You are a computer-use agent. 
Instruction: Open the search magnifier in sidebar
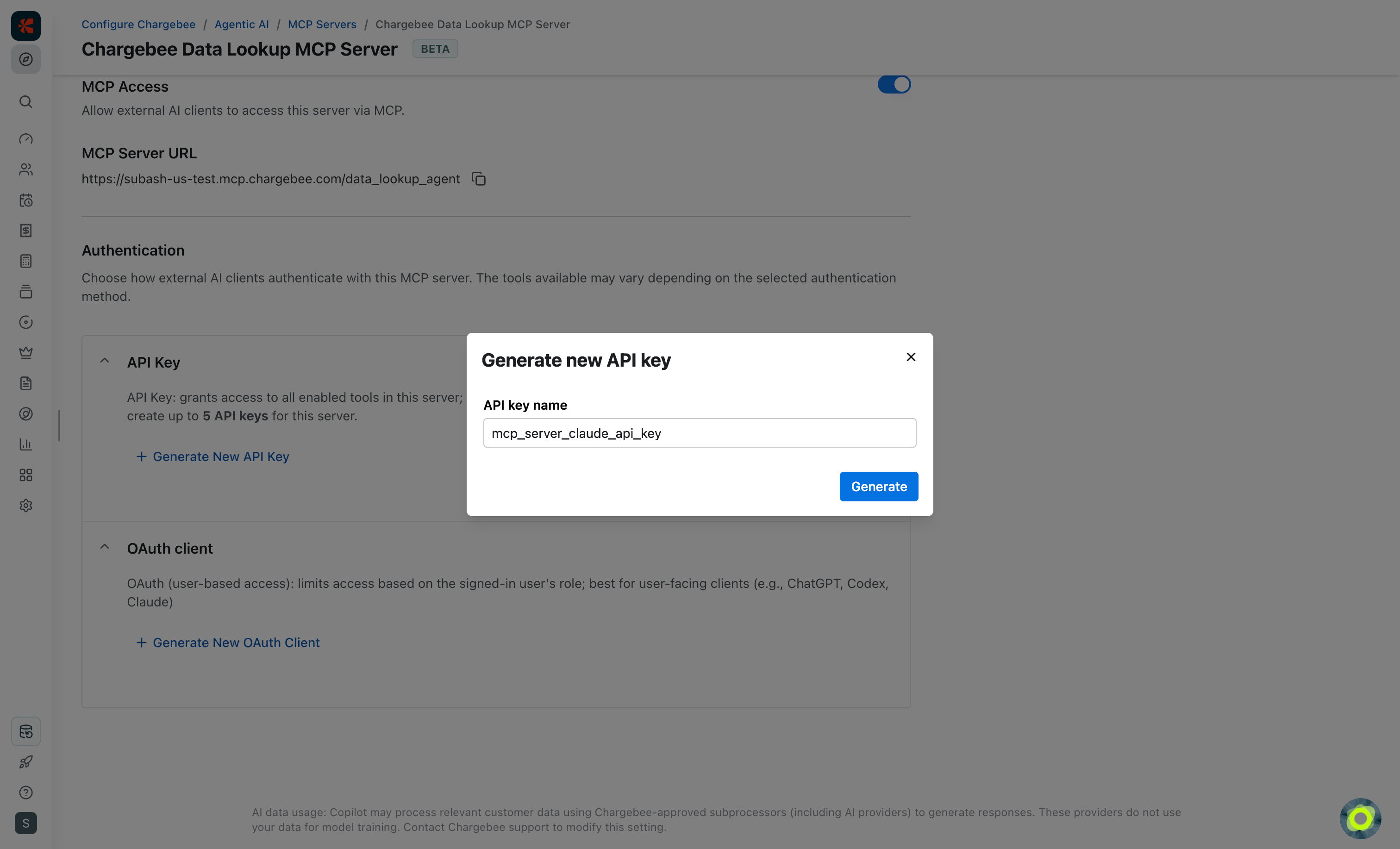(25, 102)
